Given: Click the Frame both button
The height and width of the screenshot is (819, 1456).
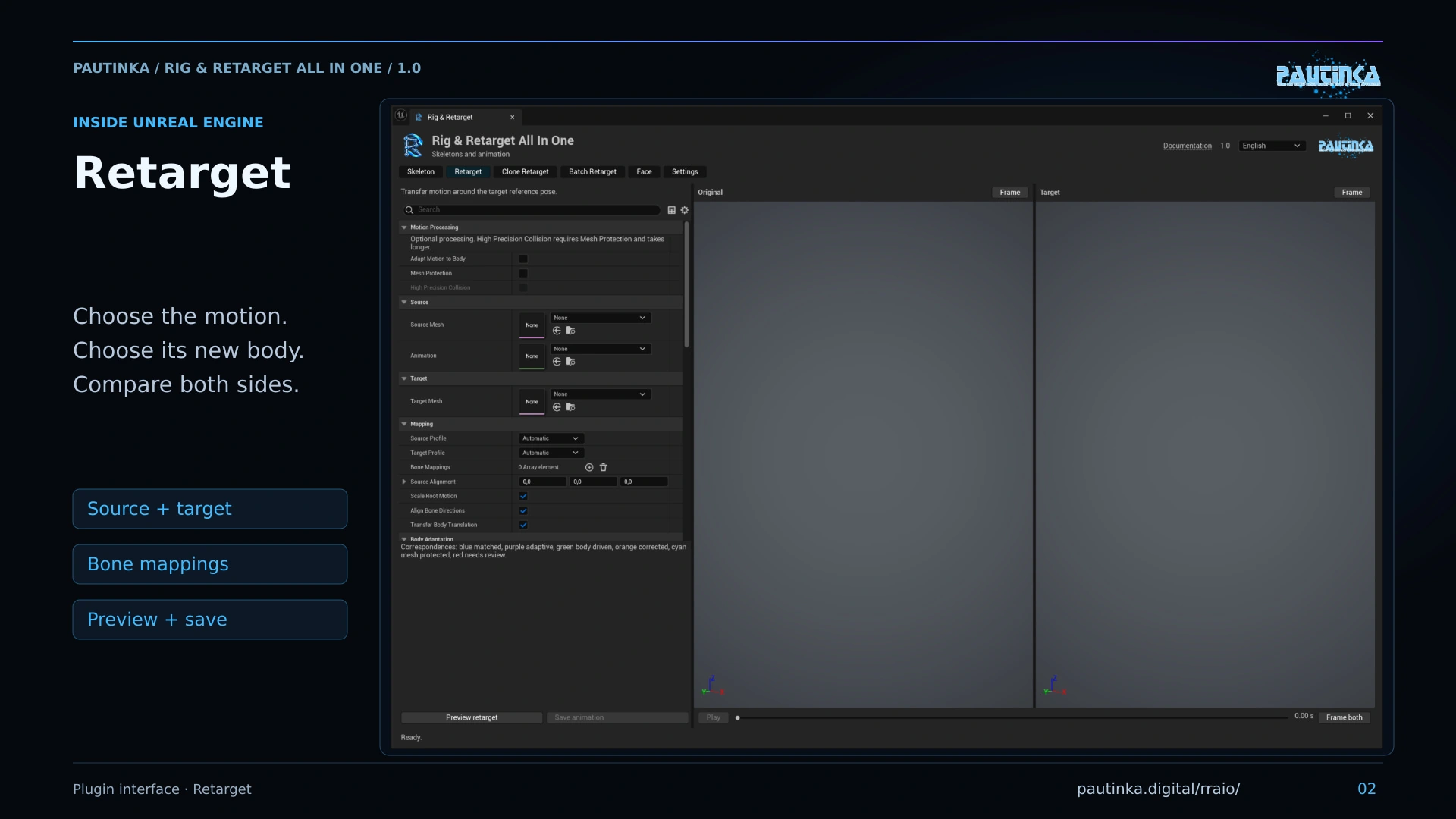Looking at the screenshot, I should point(1345,717).
